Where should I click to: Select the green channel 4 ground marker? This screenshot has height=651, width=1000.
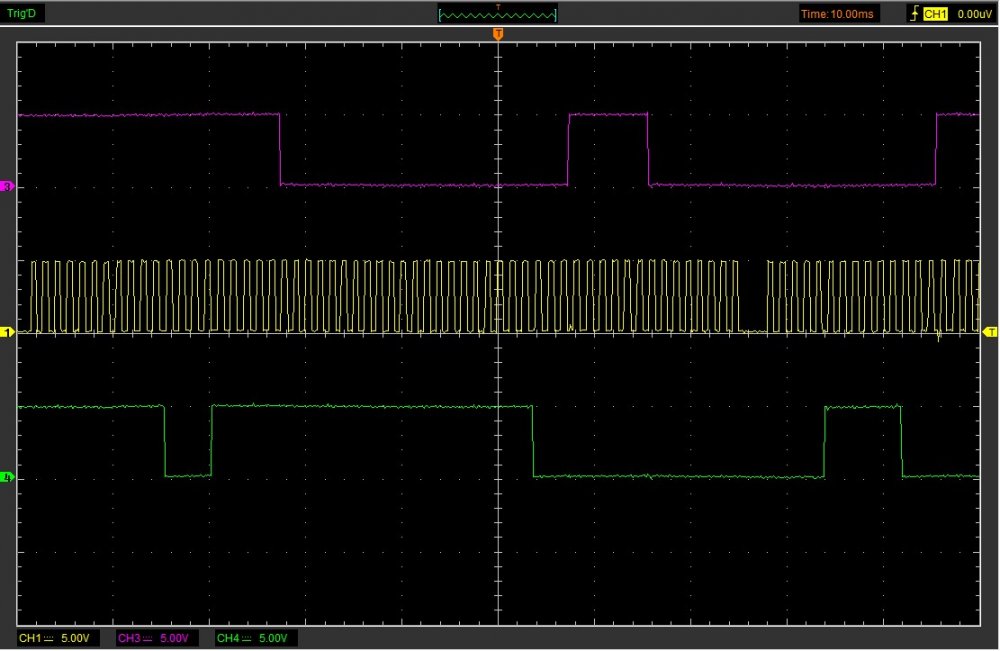coord(9,478)
